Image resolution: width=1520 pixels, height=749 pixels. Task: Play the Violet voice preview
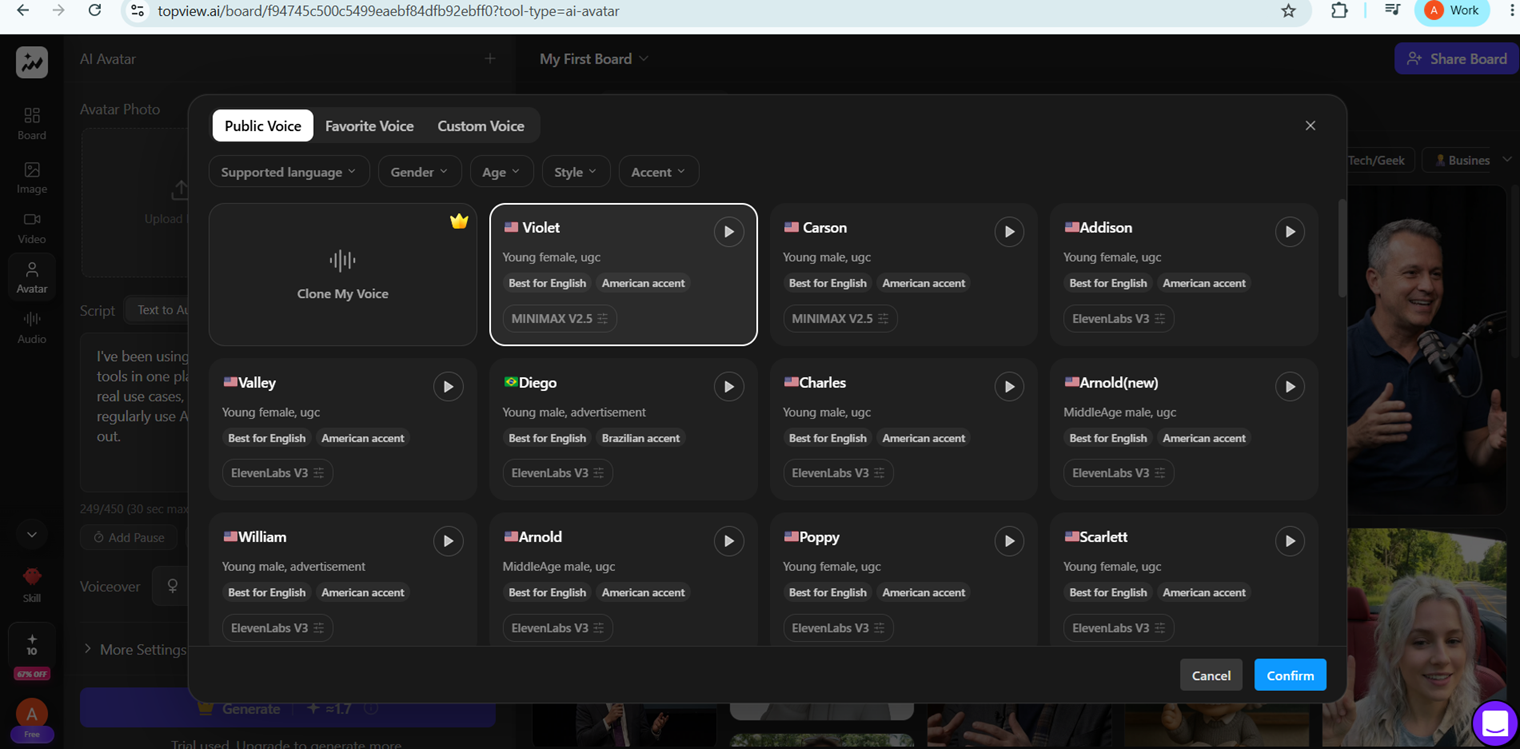[x=729, y=232]
